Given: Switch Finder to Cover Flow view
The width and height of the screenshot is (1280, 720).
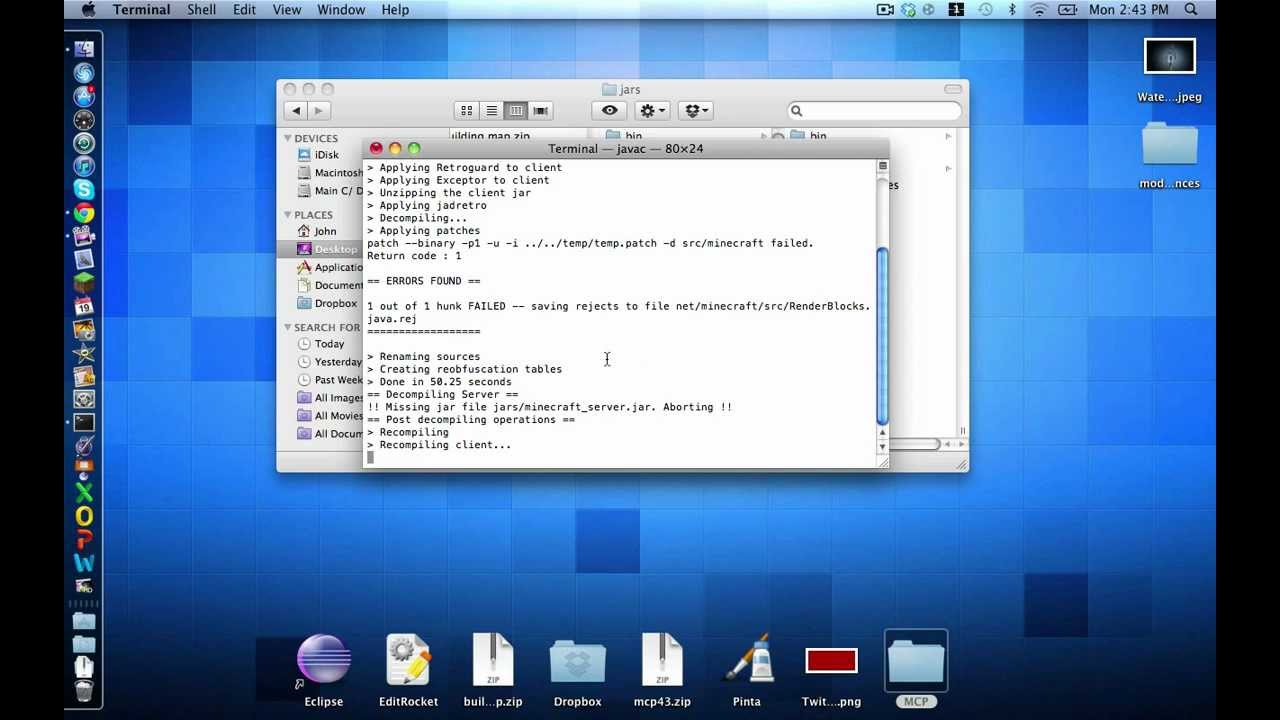Looking at the screenshot, I should [x=540, y=111].
